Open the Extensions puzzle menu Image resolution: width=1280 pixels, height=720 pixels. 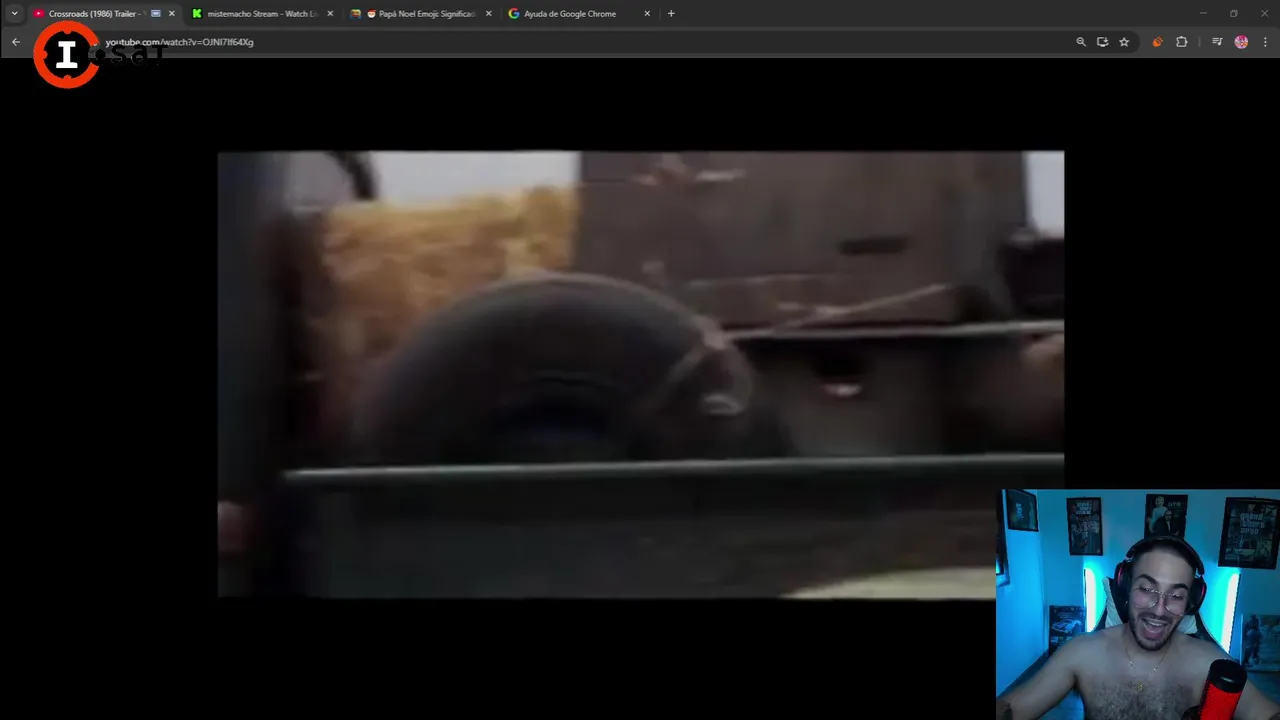[x=1181, y=42]
